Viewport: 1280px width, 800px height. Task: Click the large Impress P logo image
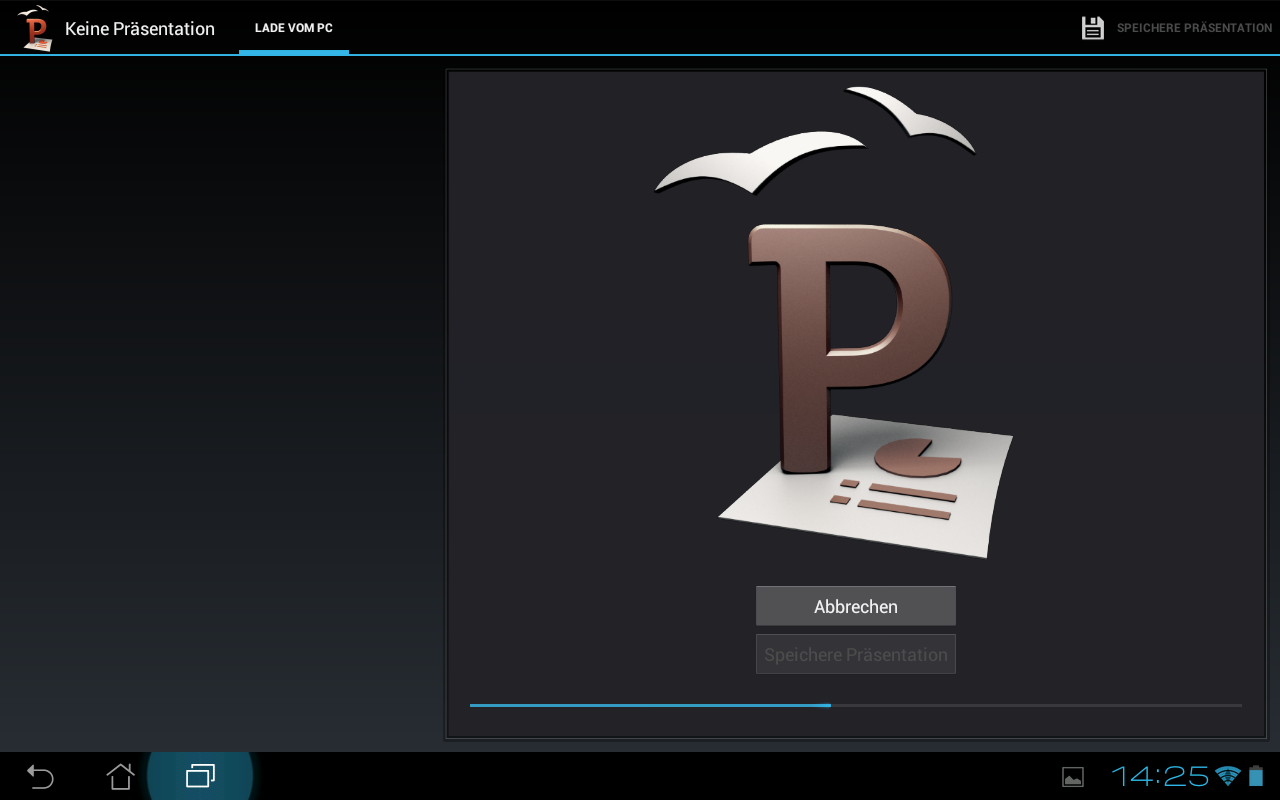pos(834,322)
